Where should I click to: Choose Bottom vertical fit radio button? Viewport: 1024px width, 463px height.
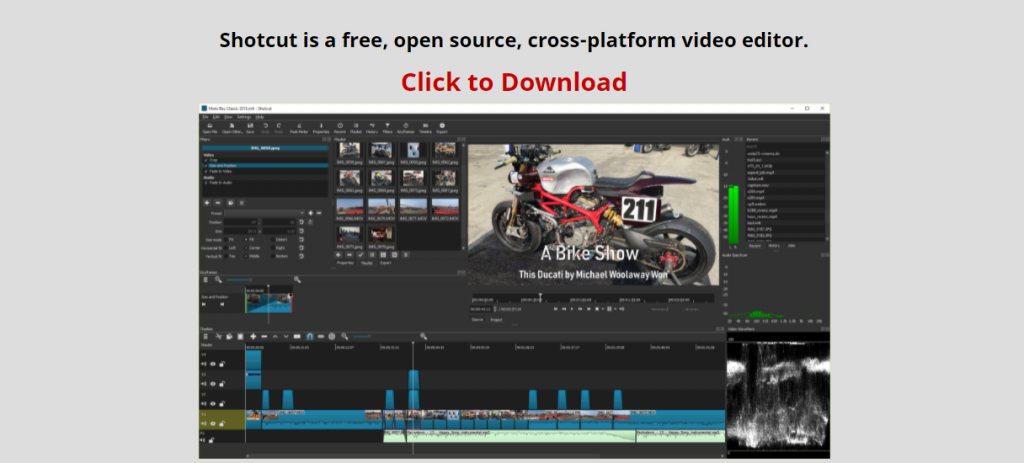pyautogui.click(x=273, y=256)
